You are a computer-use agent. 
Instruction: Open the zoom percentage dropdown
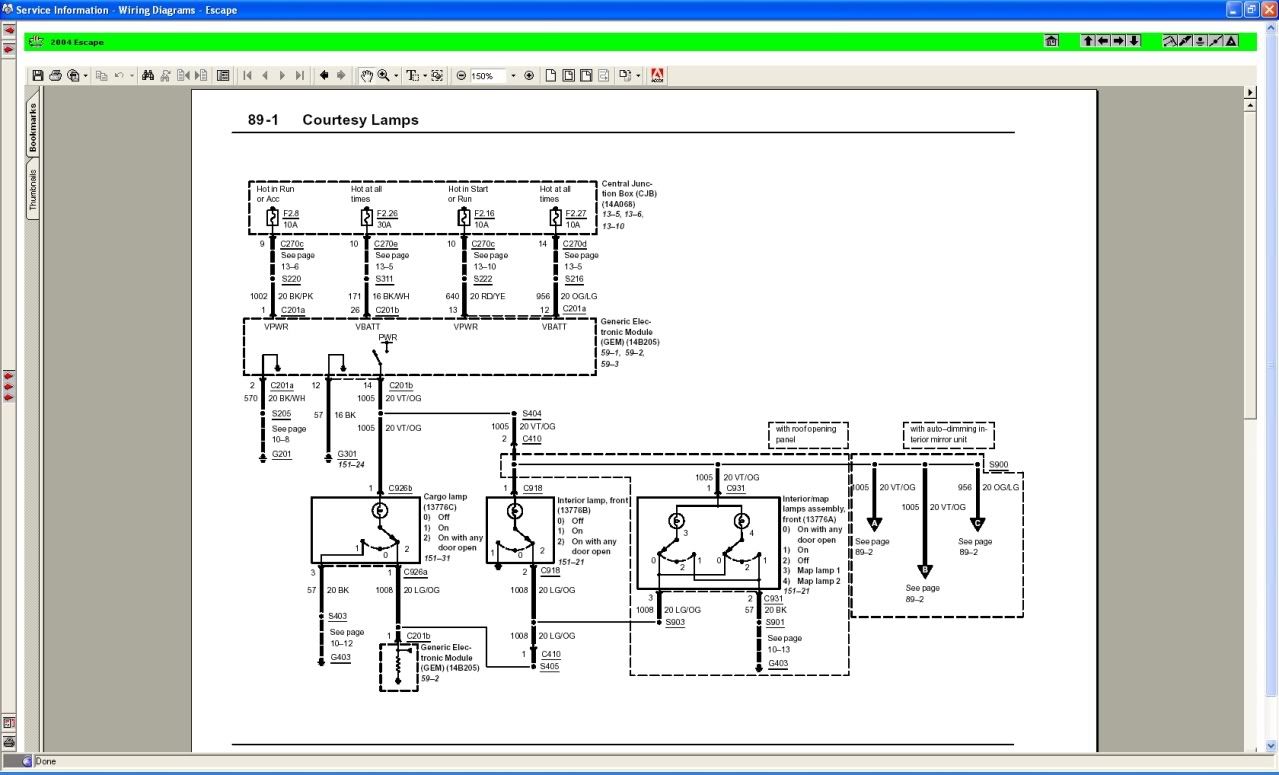[514, 75]
